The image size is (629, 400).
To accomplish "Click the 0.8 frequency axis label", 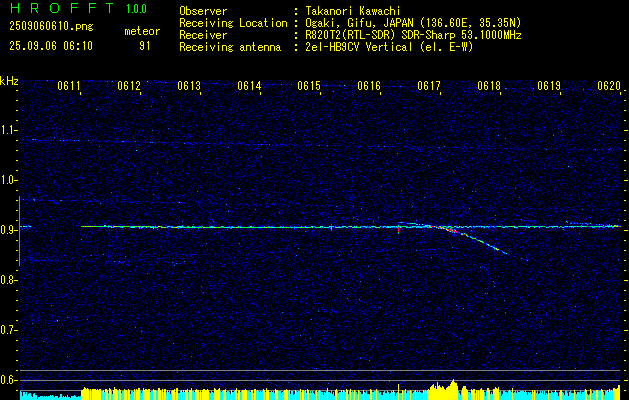I will point(9,280).
